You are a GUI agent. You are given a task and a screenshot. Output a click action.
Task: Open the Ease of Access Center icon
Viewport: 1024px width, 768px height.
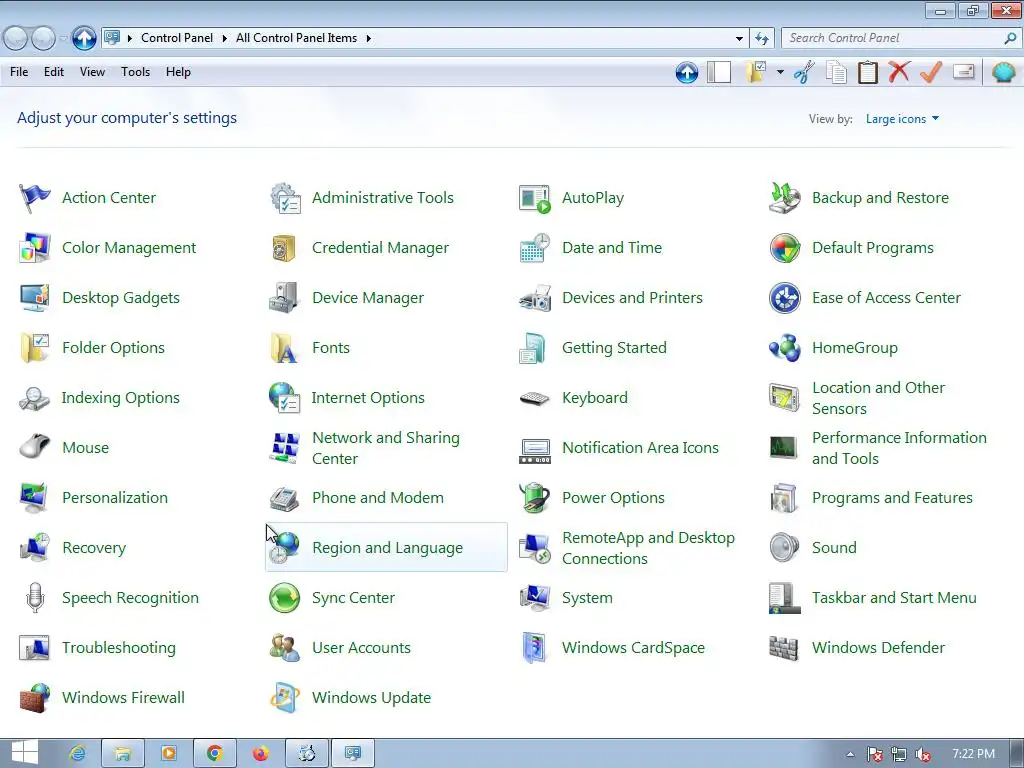[784, 298]
